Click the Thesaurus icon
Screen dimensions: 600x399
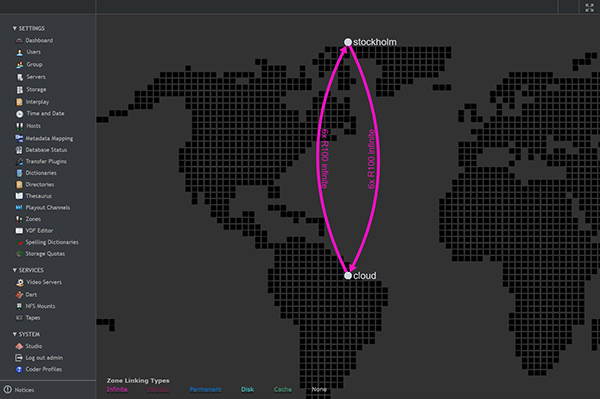[19, 196]
